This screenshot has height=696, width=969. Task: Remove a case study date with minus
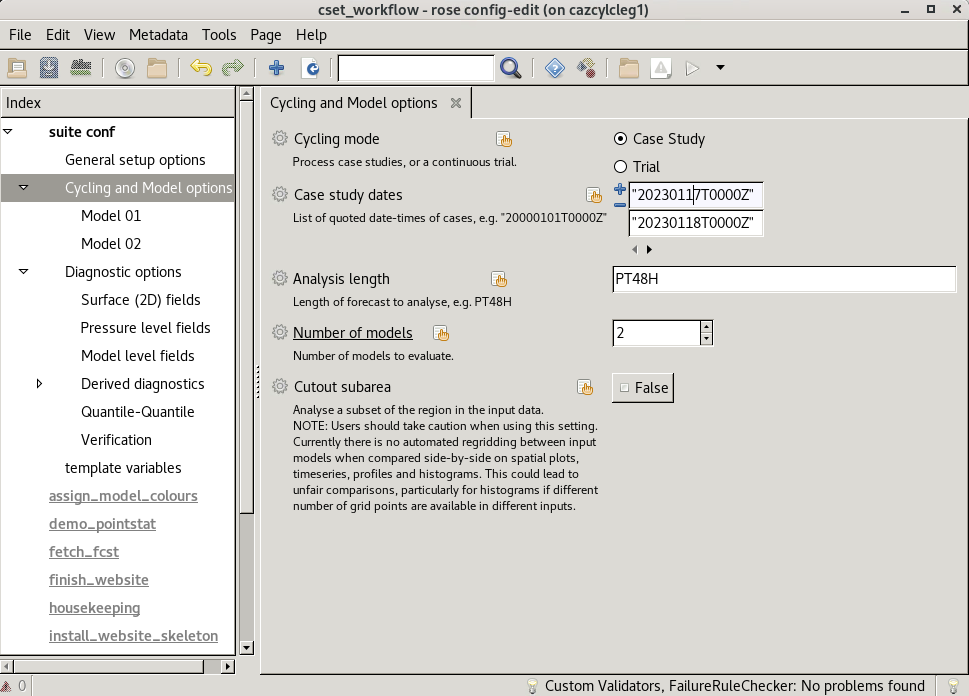[620, 205]
